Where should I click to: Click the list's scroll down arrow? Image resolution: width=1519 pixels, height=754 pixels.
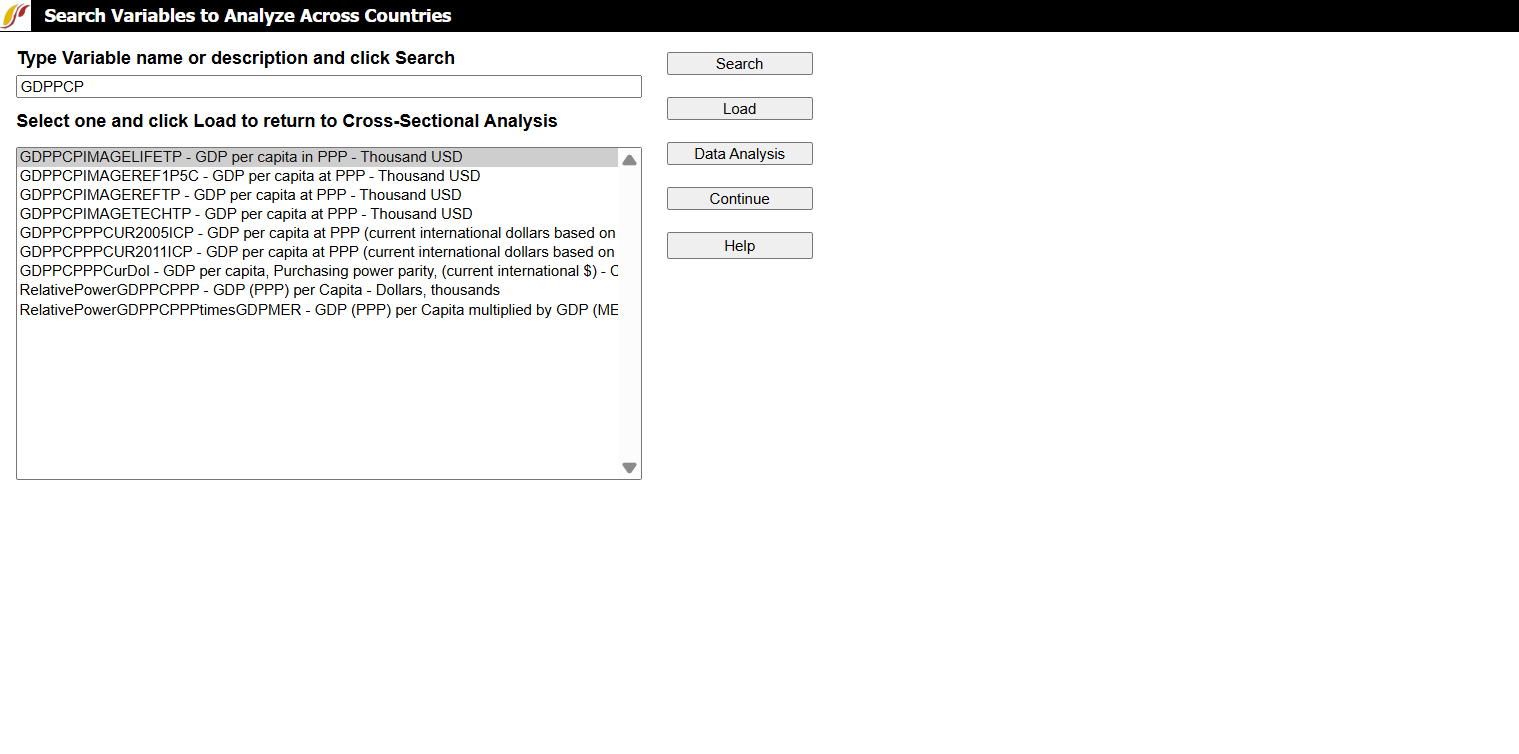tap(629, 467)
